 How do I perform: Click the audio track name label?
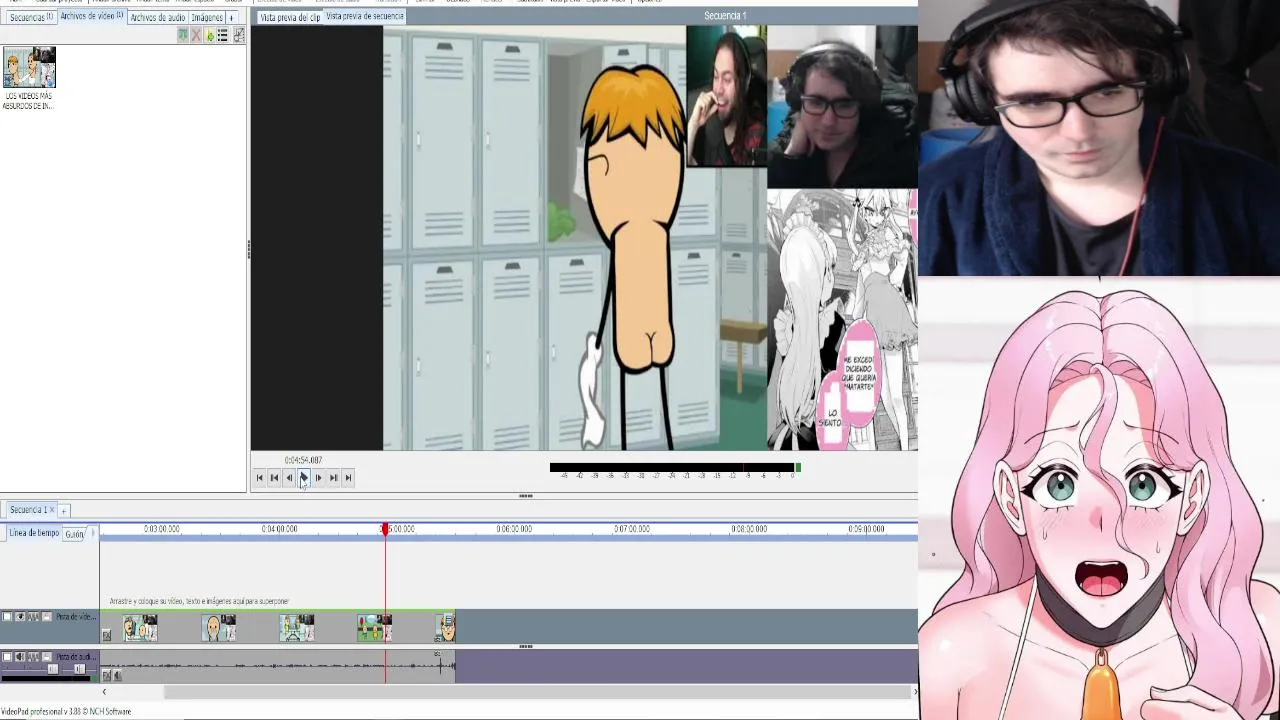(x=76, y=657)
